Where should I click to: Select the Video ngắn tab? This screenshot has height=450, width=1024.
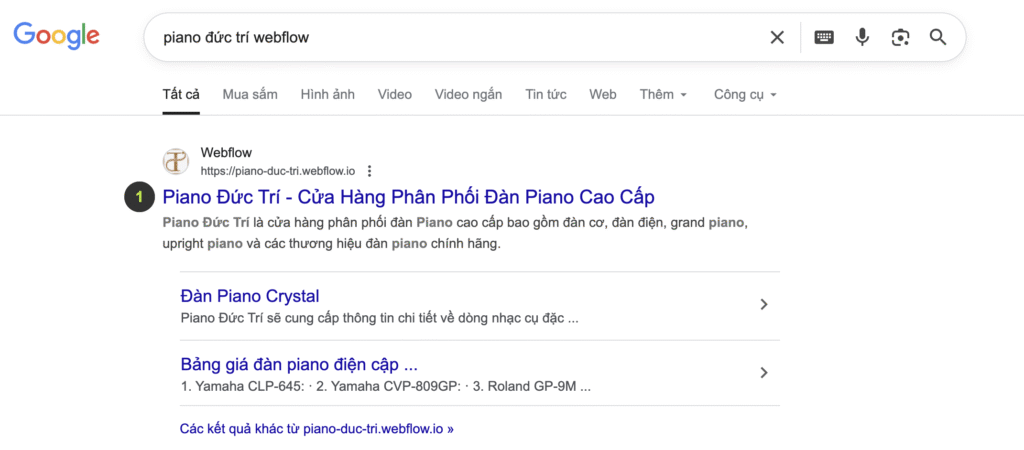coord(468,95)
